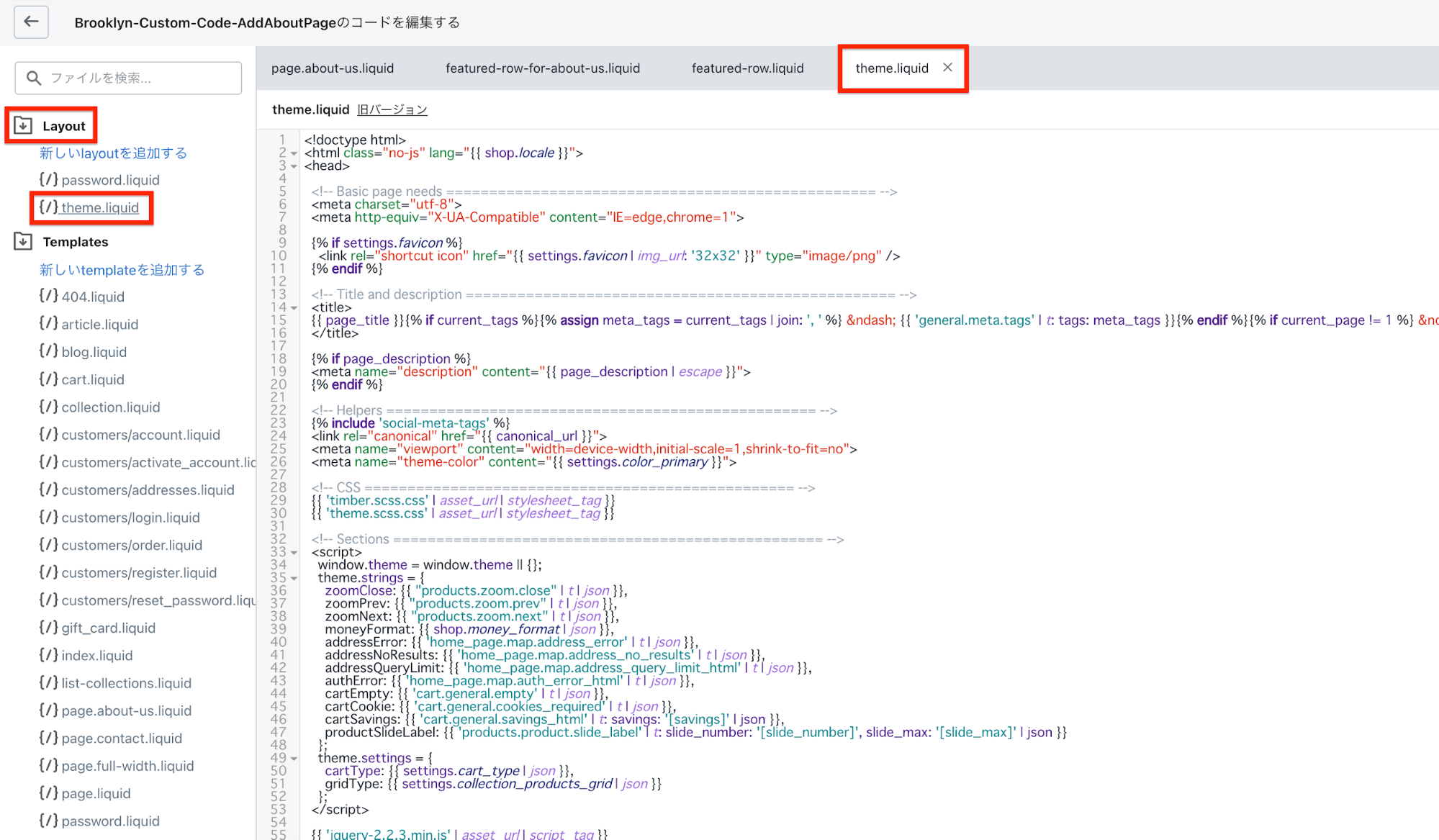Click the back arrow button
Viewport: 1439px width, 840px height.
point(31,22)
